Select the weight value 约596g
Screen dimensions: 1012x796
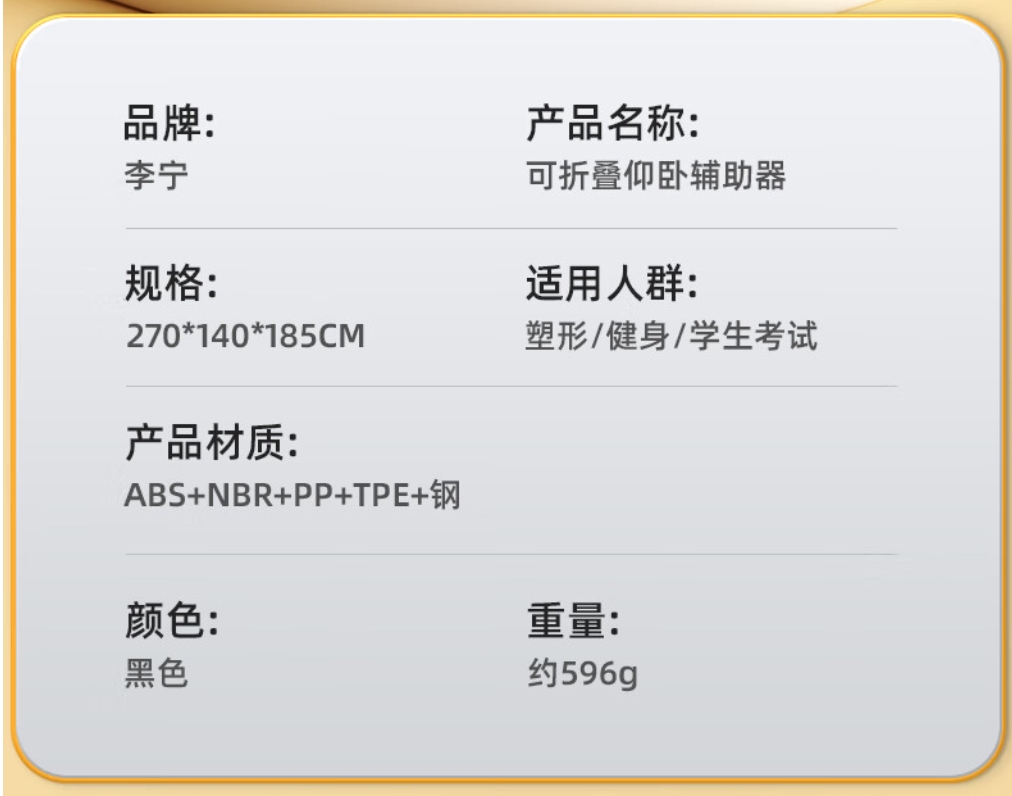583,673
